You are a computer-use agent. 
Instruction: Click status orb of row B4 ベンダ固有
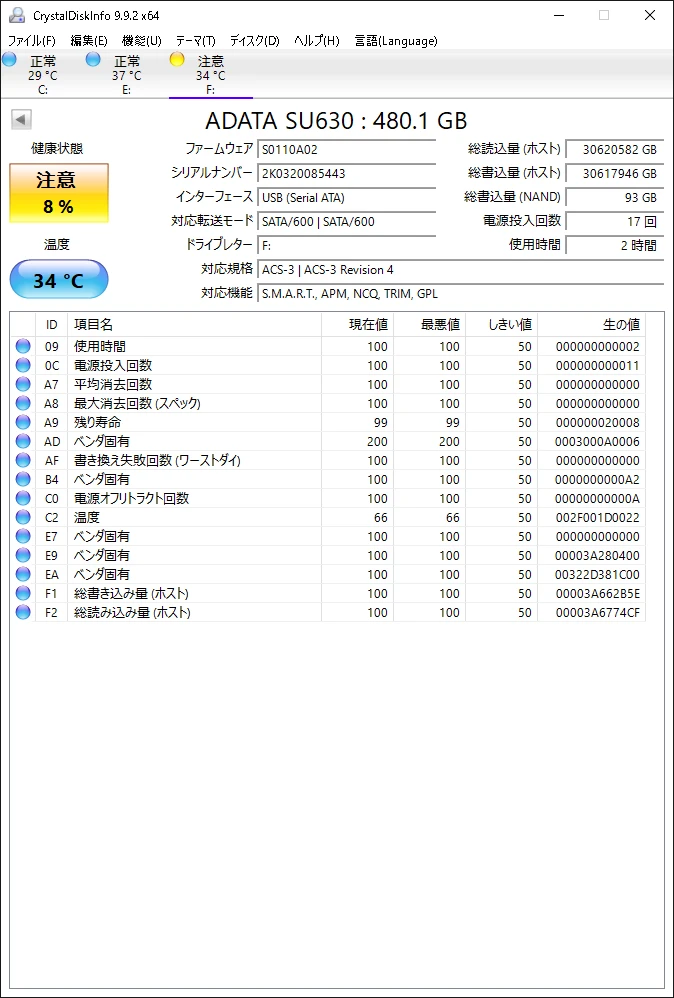pyautogui.click(x=23, y=479)
